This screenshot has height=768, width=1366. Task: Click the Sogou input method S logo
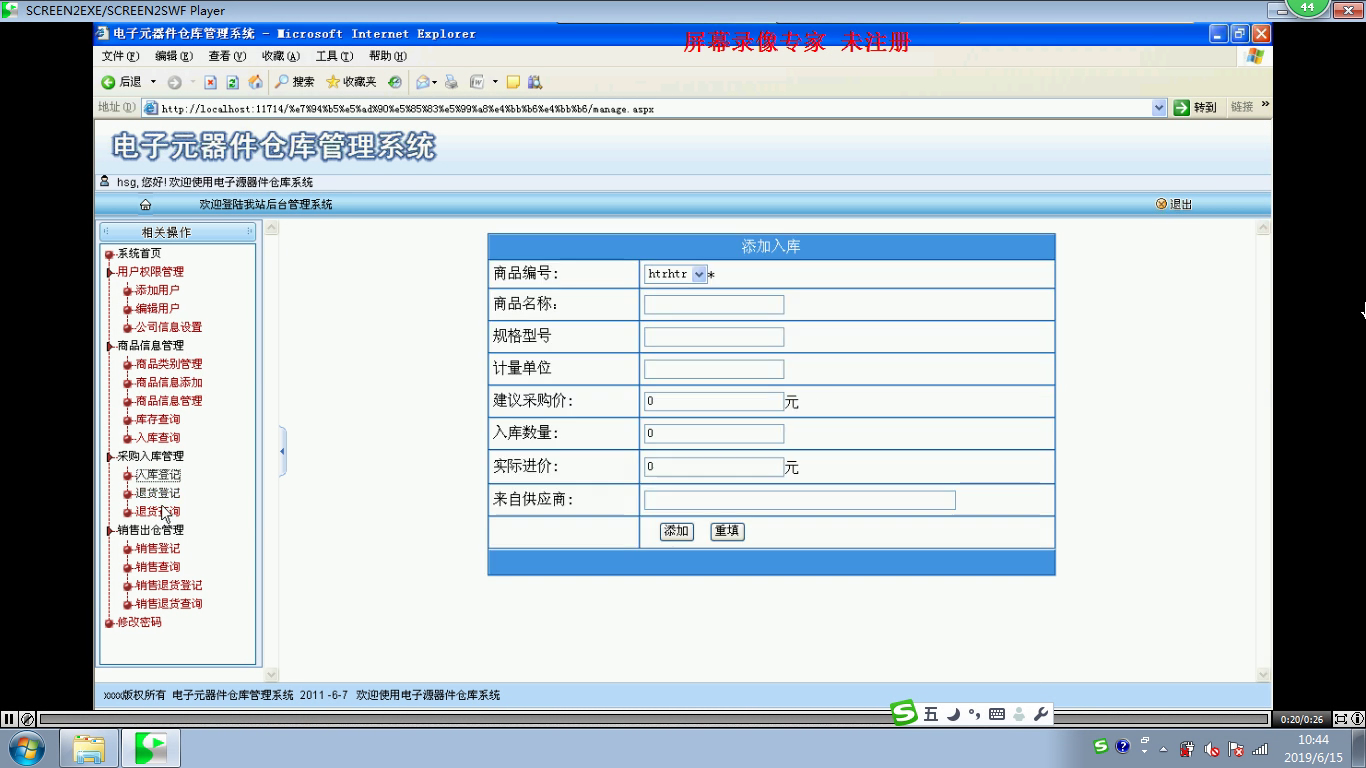[x=904, y=713]
